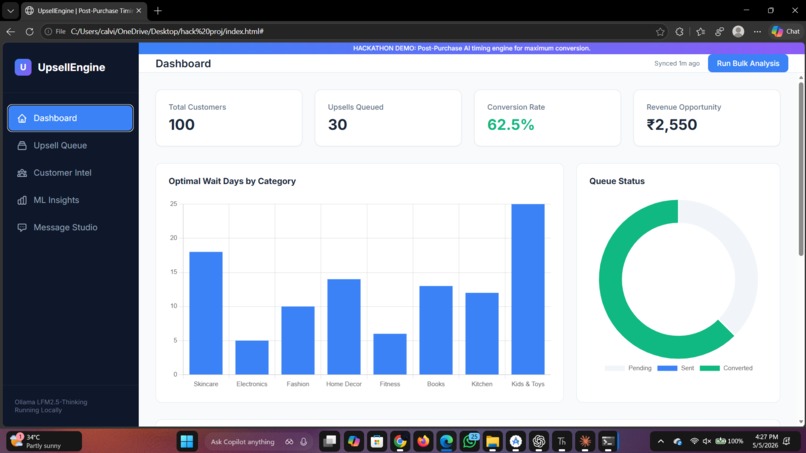
Task: Open Microsoft Store from taskbar
Action: click(377, 441)
